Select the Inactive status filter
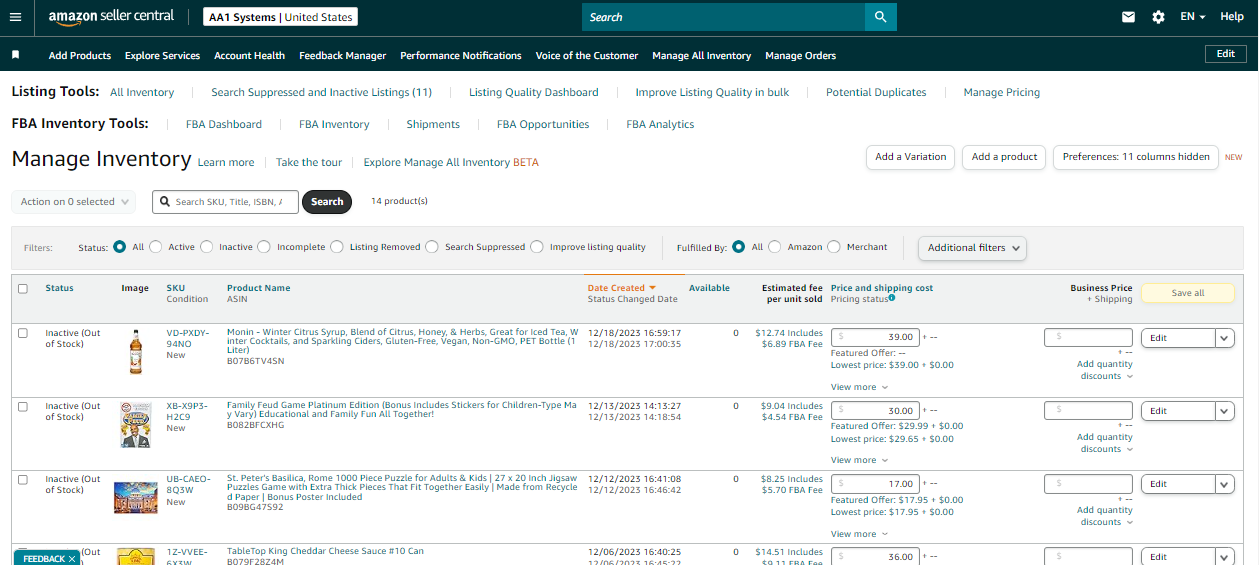Image resolution: width=1259 pixels, height=565 pixels. [207, 247]
